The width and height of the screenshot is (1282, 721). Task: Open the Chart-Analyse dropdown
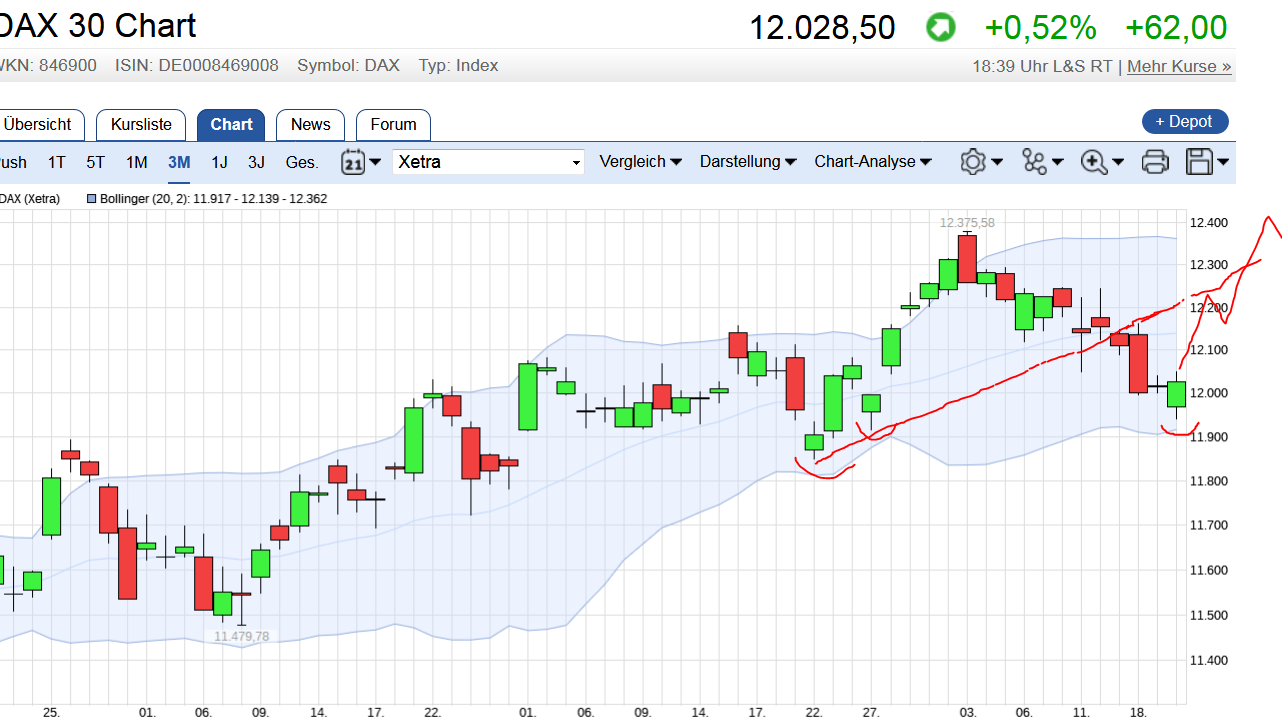pos(873,162)
